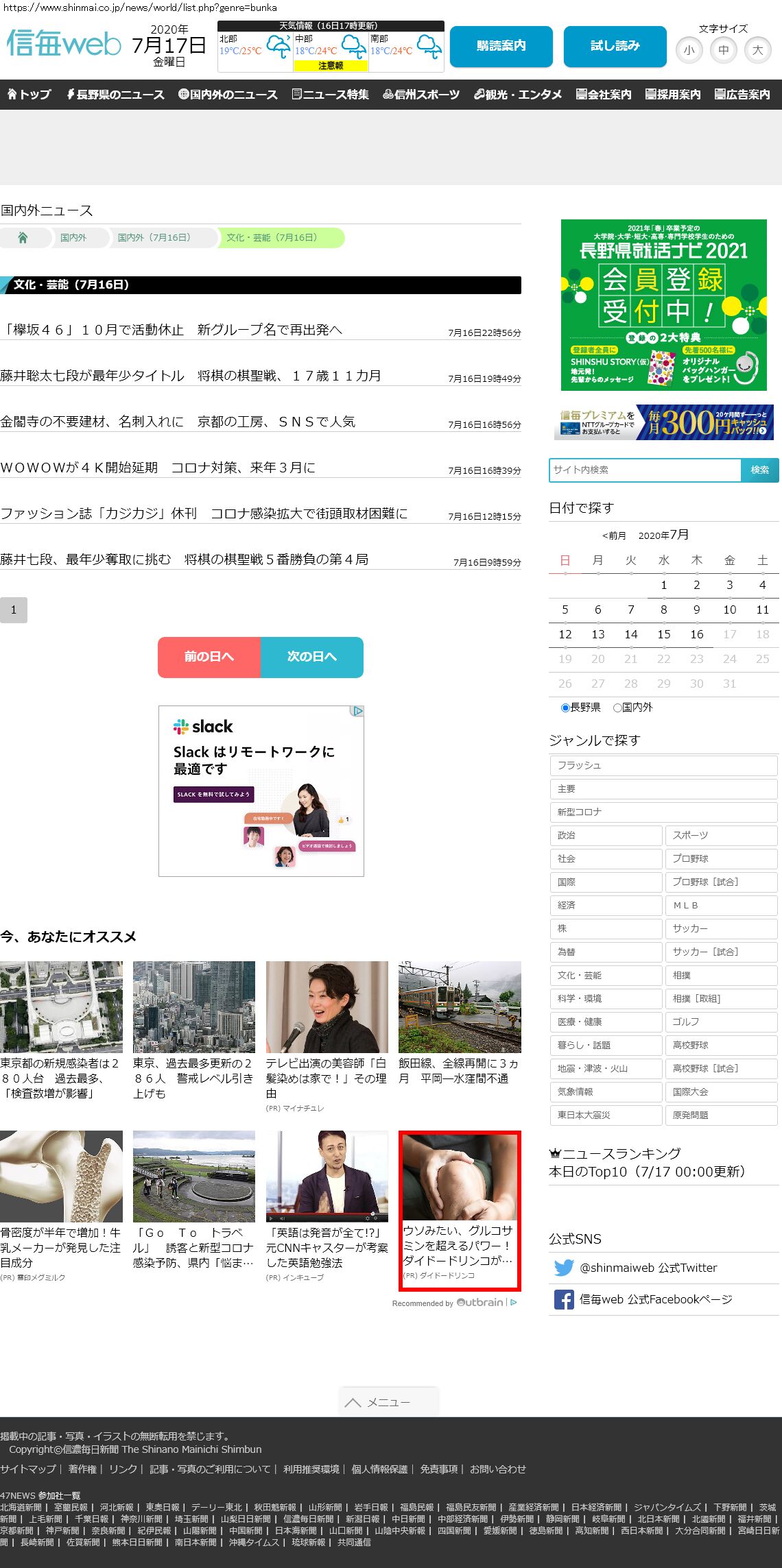Go to previous month (前月) in calendar
The image size is (782, 1568).
point(614,535)
